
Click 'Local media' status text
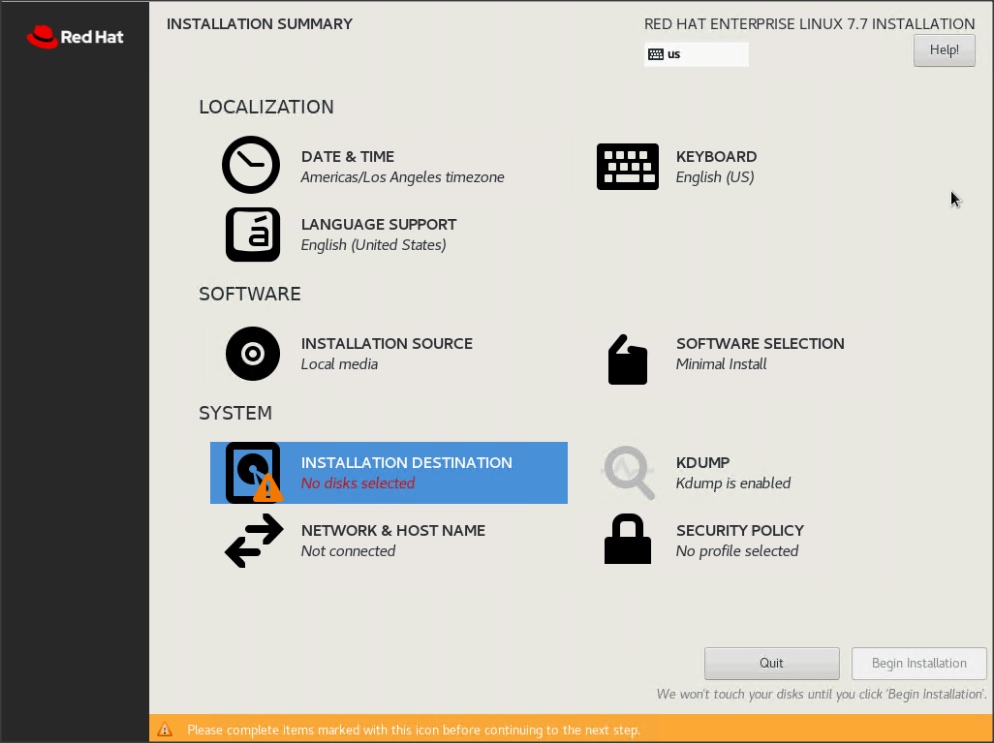pos(339,365)
